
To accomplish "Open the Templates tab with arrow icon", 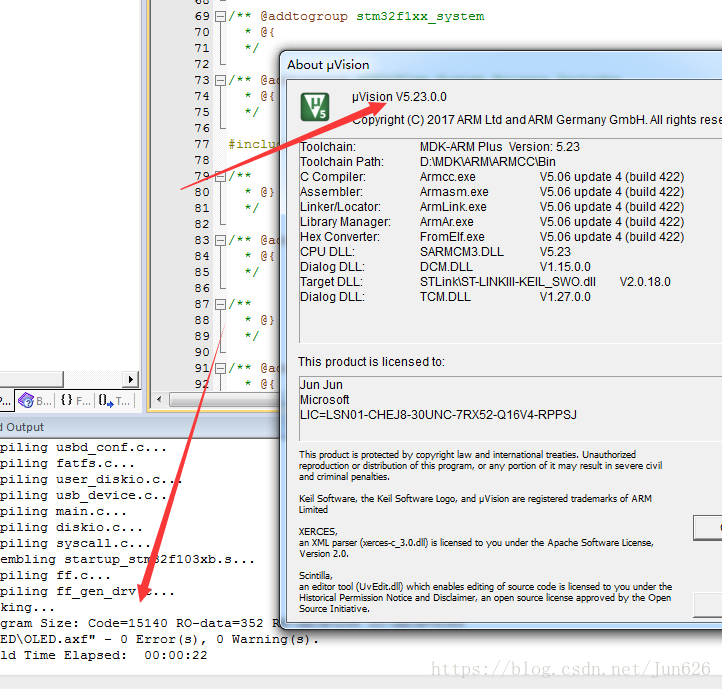I will [115, 401].
